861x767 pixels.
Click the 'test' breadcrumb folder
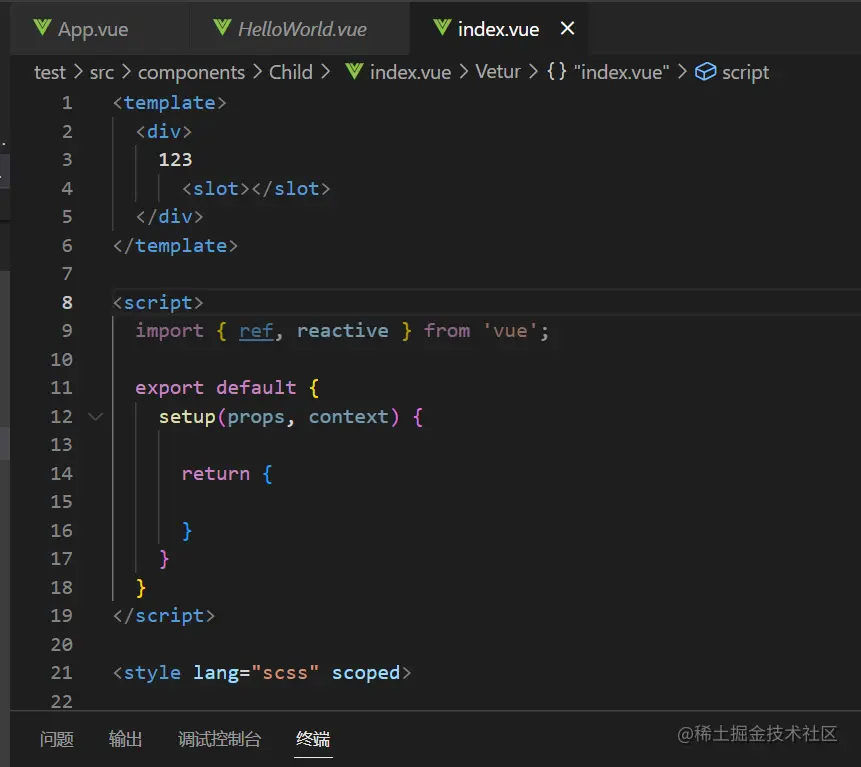49,72
